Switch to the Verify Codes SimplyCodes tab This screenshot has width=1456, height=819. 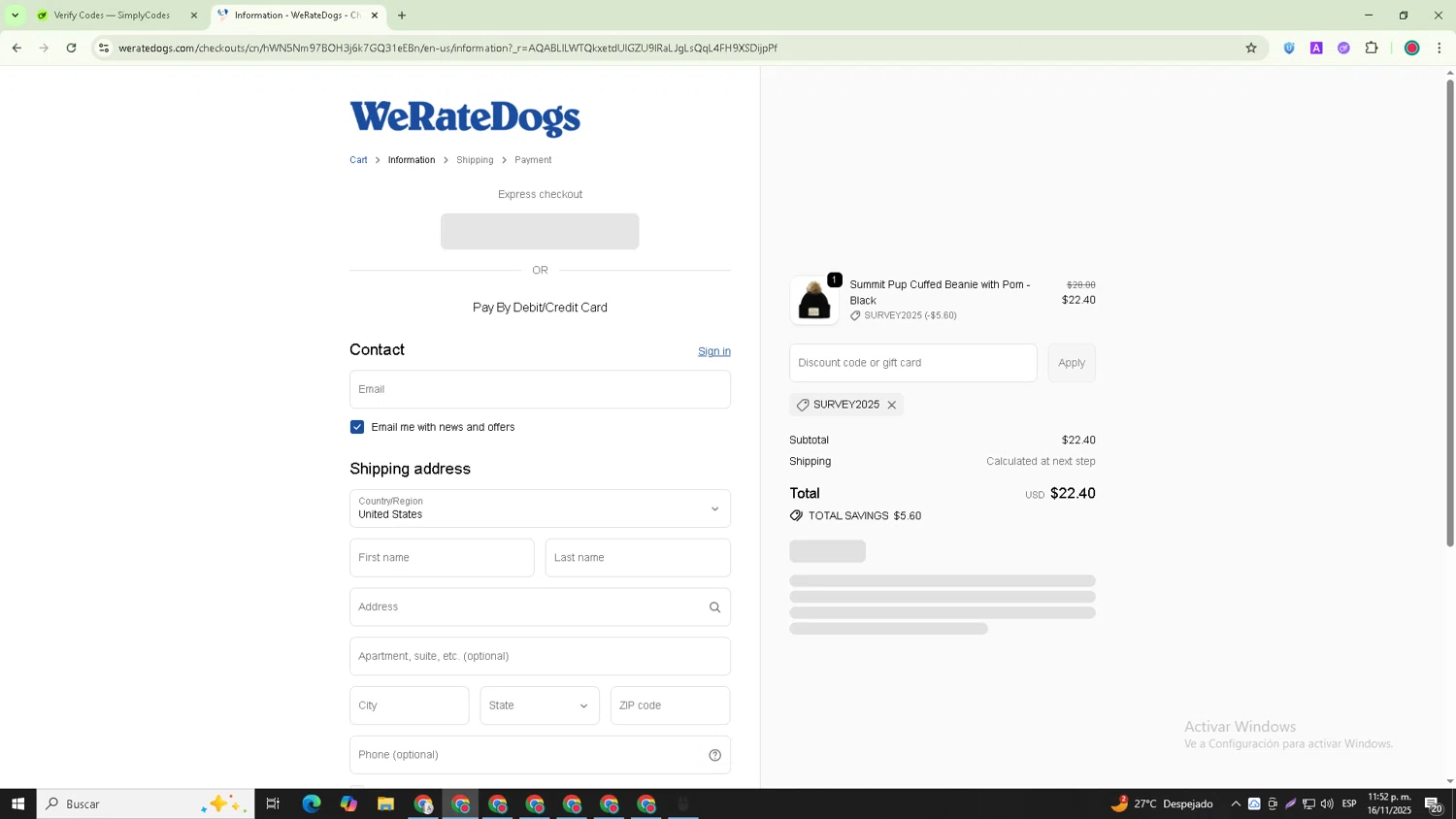tap(112, 16)
